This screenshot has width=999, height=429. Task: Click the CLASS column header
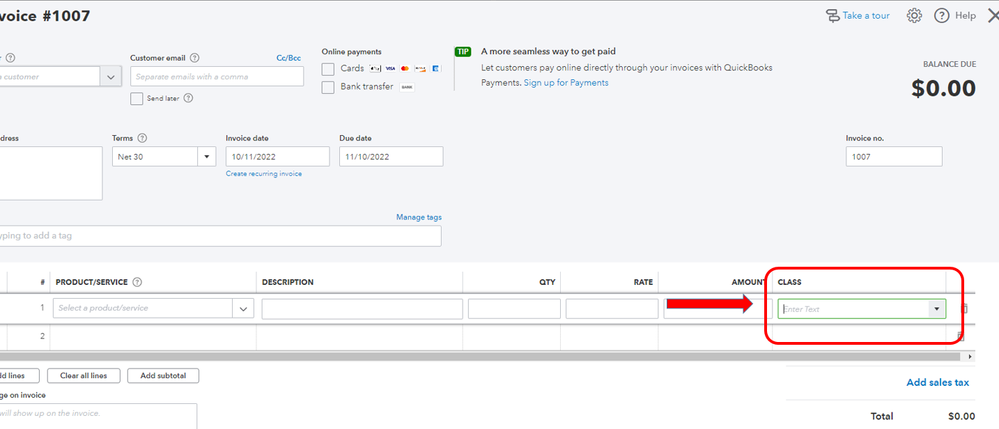point(789,282)
